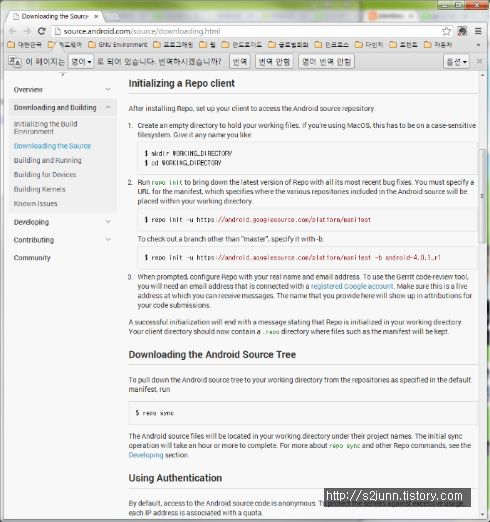Open the source language dropdown in the translate bar
The image size is (490, 522).
point(81,62)
